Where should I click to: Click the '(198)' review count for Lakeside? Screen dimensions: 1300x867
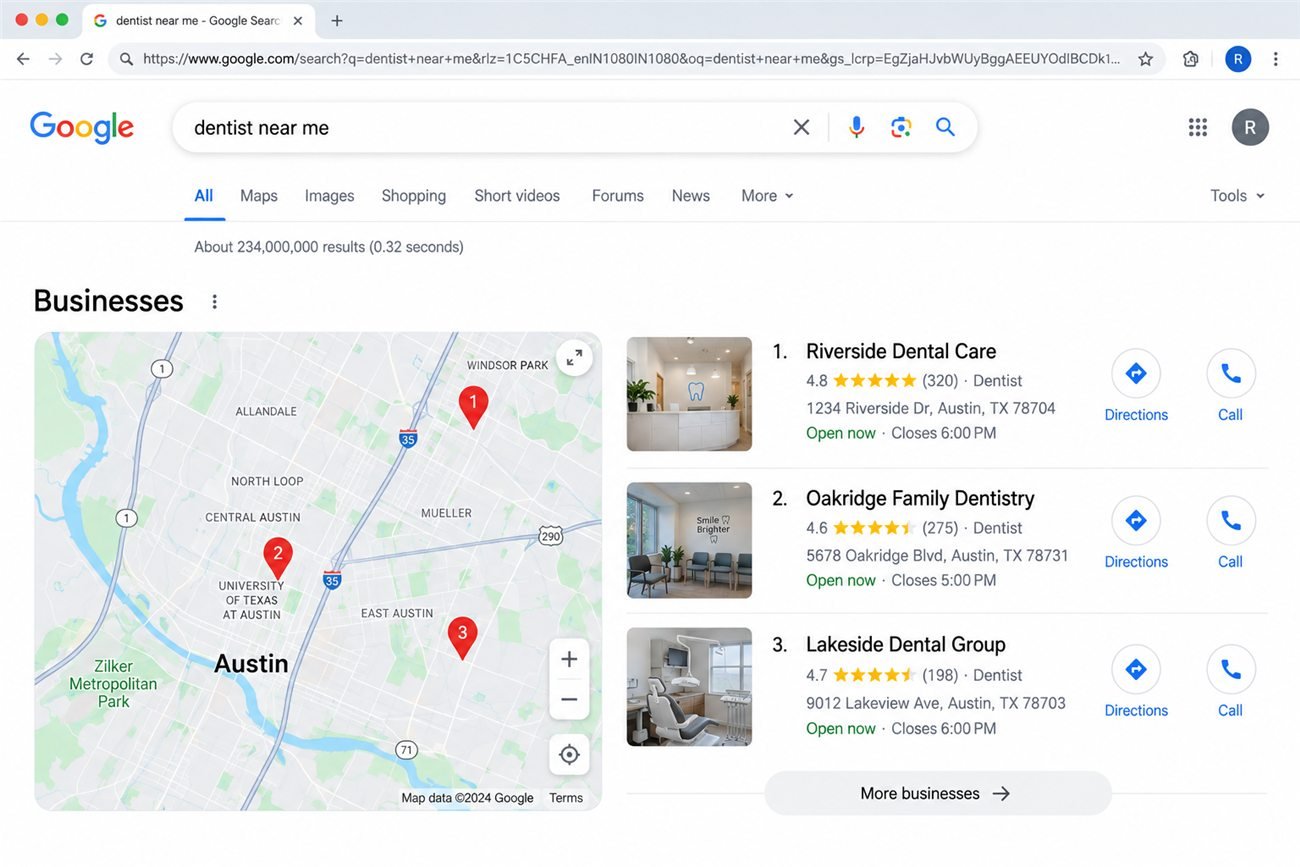pyautogui.click(x=940, y=675)
